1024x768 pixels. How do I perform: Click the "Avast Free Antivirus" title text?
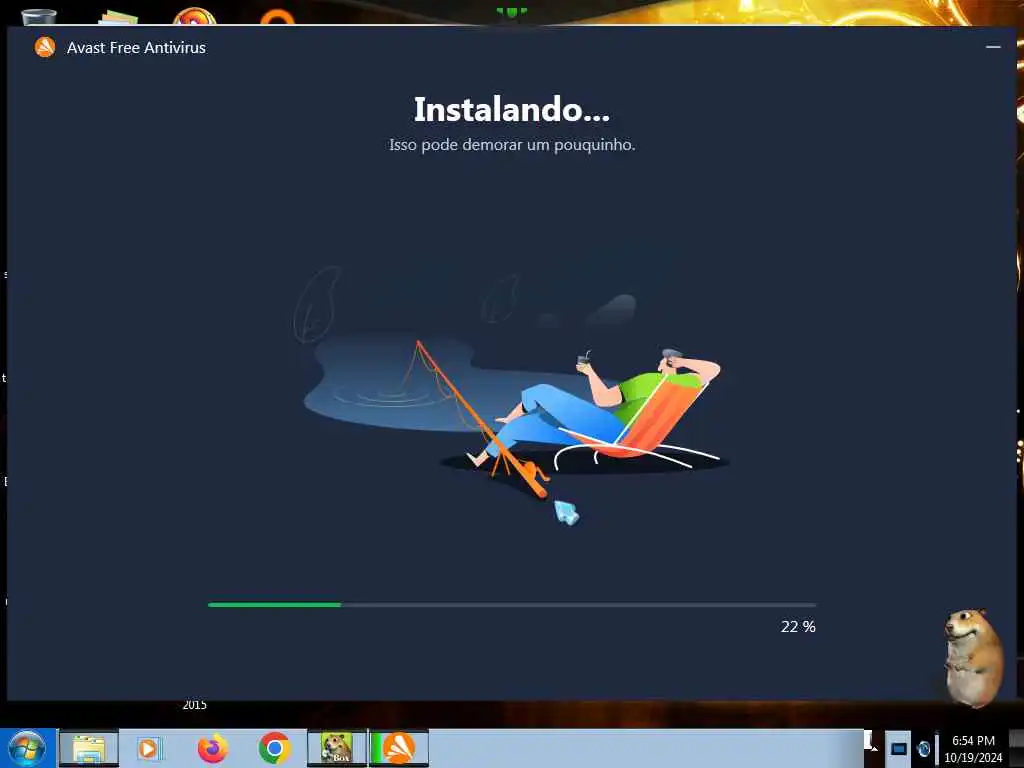(136, 48)
